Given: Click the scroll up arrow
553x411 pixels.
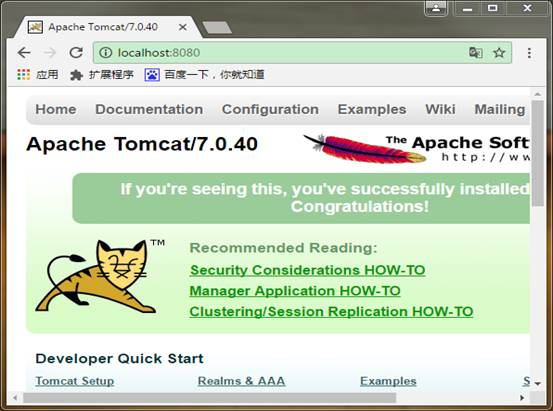Looking at the screenshot, I should (x=537, y=94).
